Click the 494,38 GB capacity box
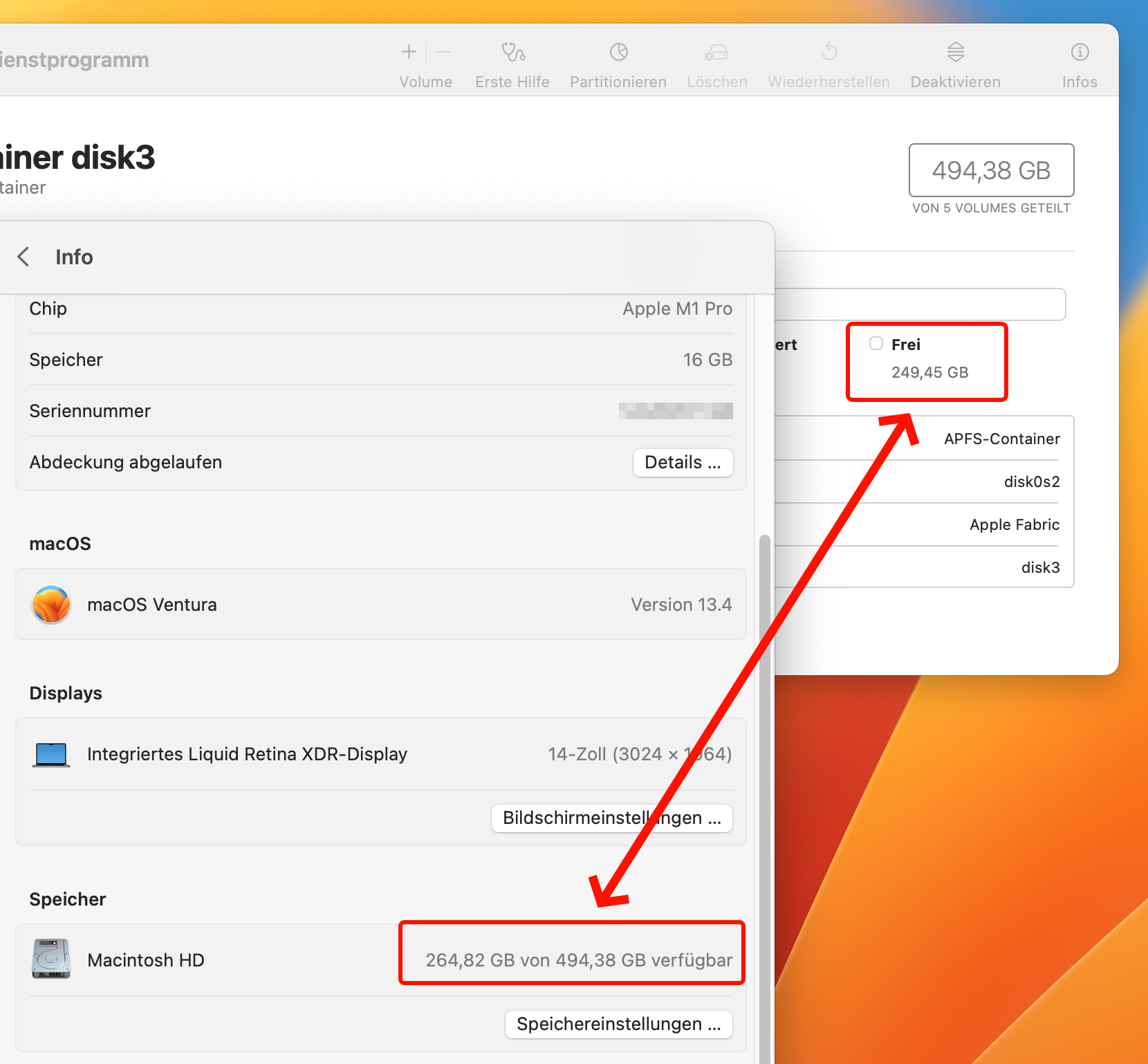This screenshot has width=1148, height=1064. pyautogui.click(x=990, y=170)
